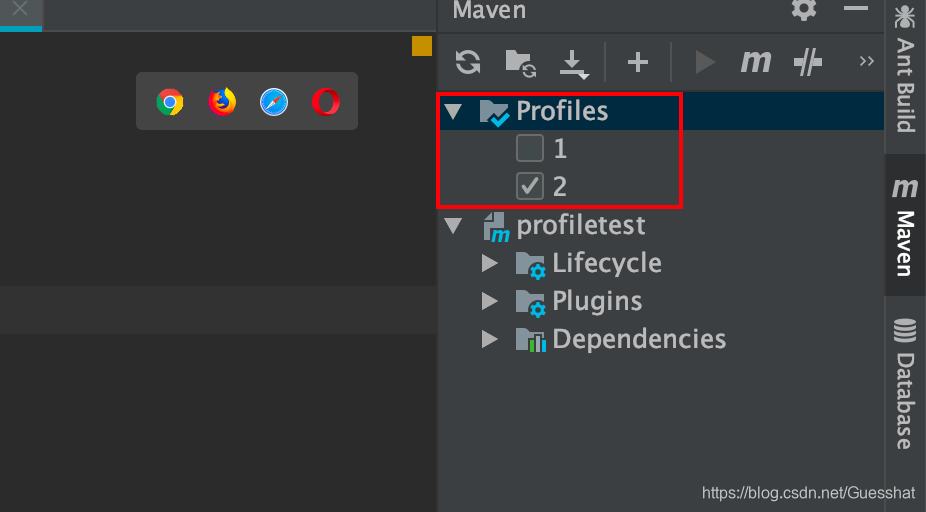Open in Firefox browser icon

point(222,102)
